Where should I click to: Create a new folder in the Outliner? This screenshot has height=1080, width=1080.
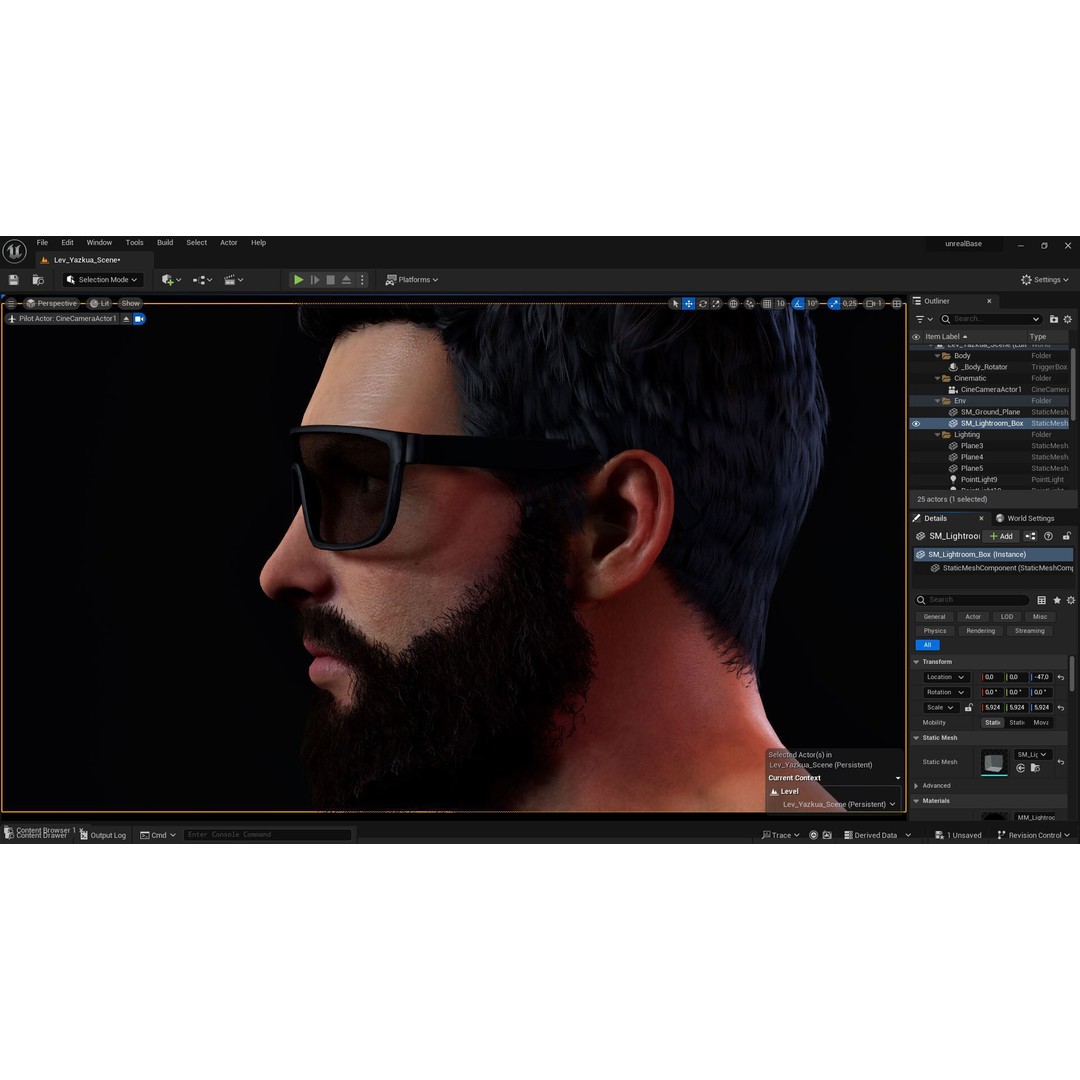[x=1054, y=319]
